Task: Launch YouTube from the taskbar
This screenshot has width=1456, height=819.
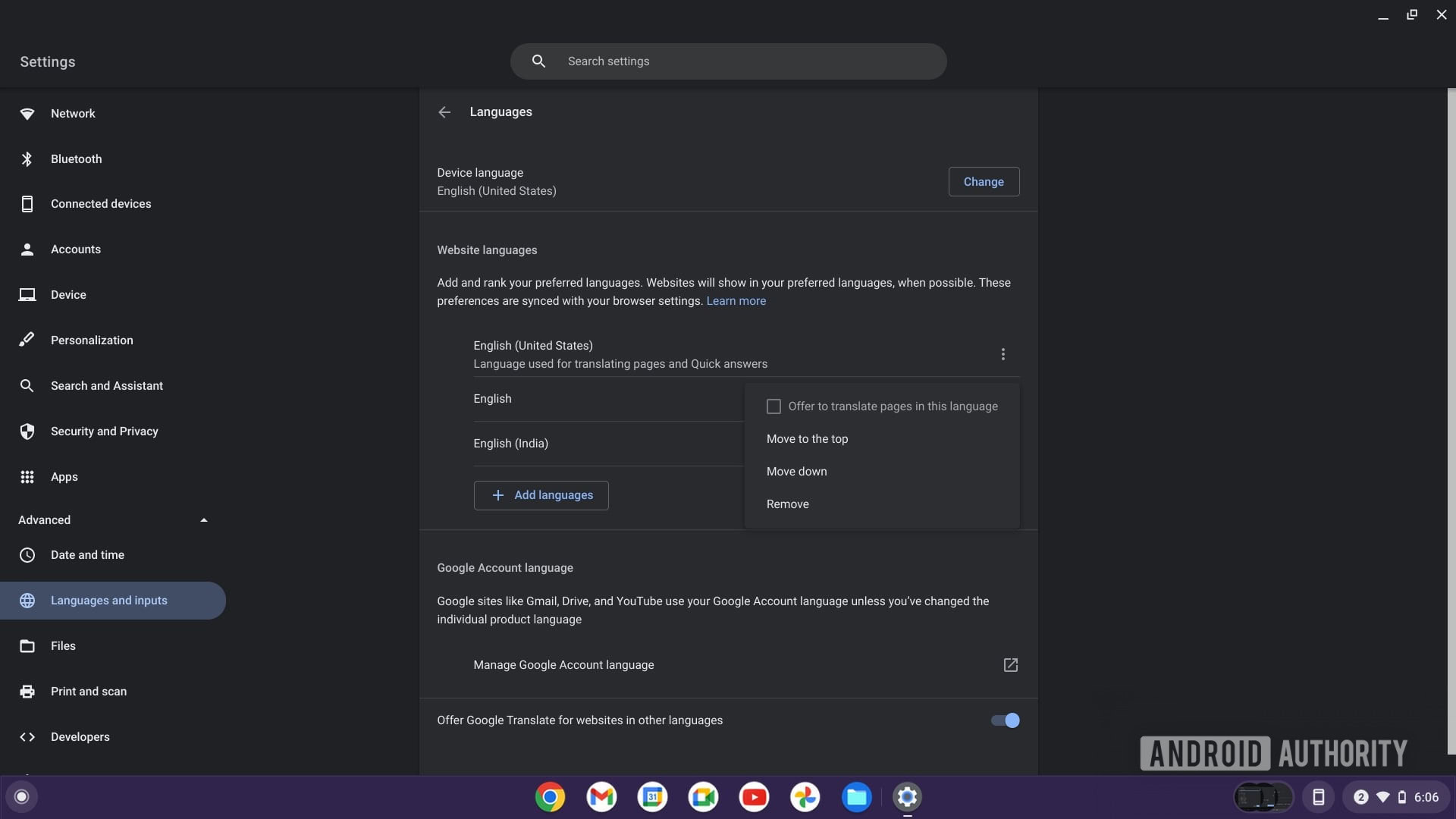Action: click(x=754, y=796)
